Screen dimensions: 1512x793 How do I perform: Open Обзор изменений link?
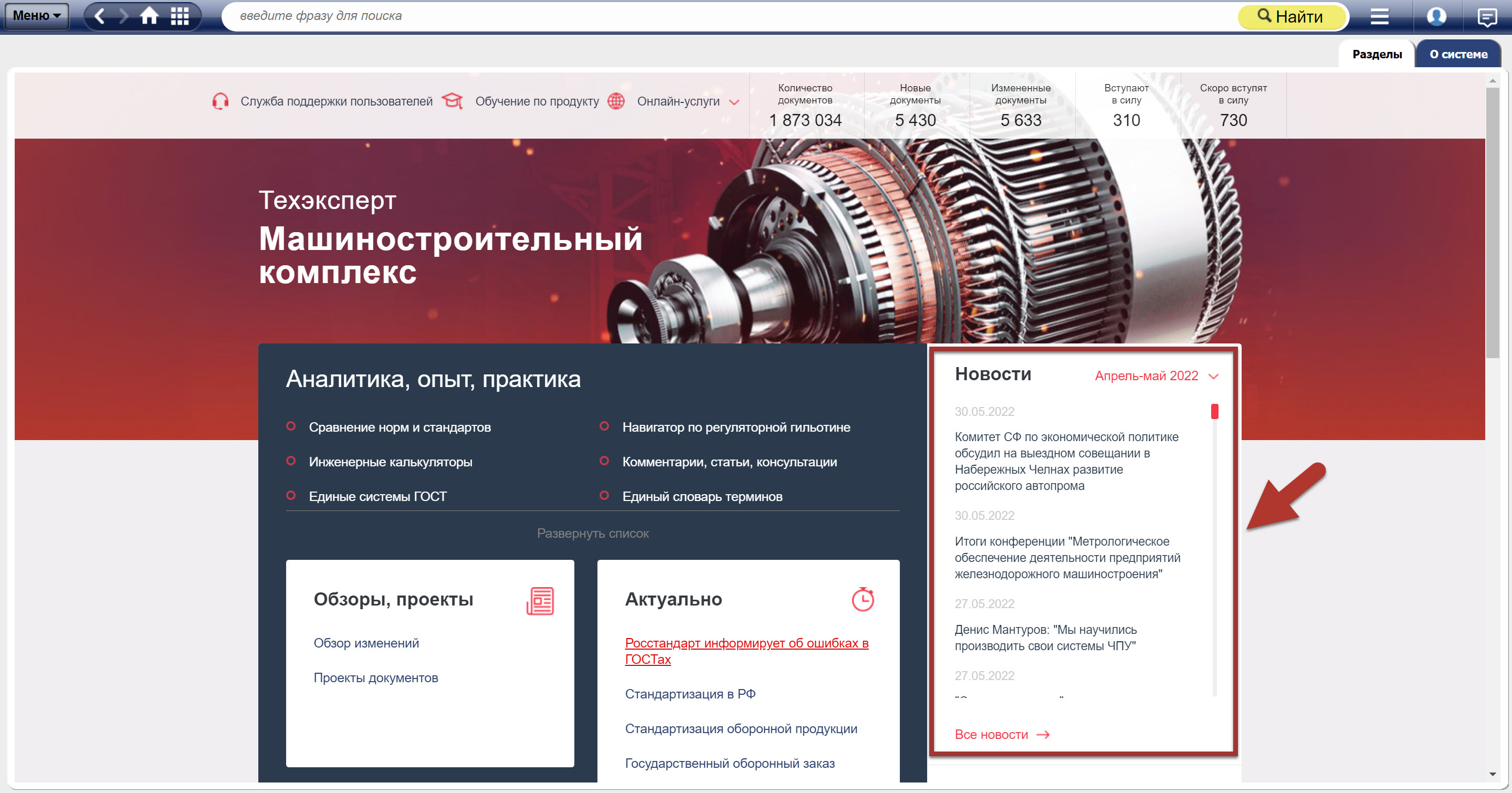click(366, 643)
